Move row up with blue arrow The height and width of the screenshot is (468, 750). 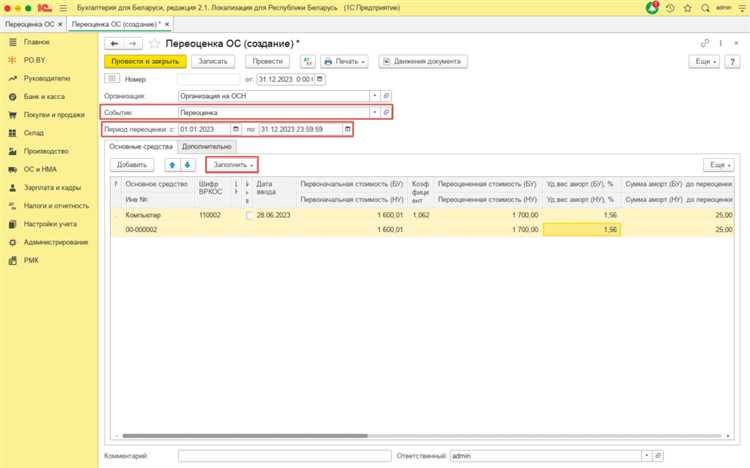click(173, 164)
